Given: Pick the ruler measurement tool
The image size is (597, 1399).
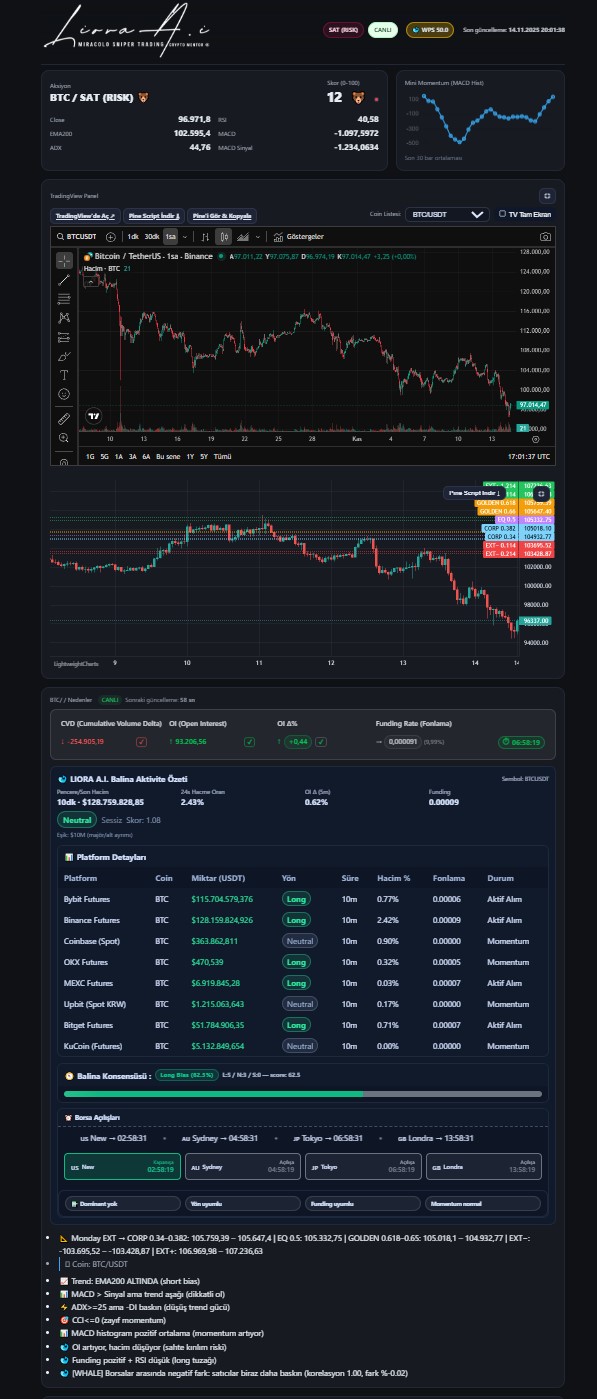Looking at the screenshot, I should (x=64, y=418).
